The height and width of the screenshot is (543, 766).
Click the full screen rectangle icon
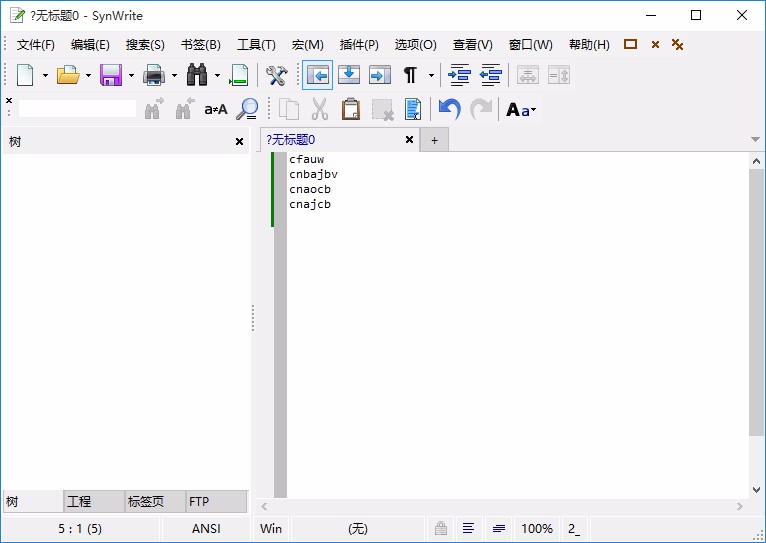pyautogui.click(x=631, y=44)
